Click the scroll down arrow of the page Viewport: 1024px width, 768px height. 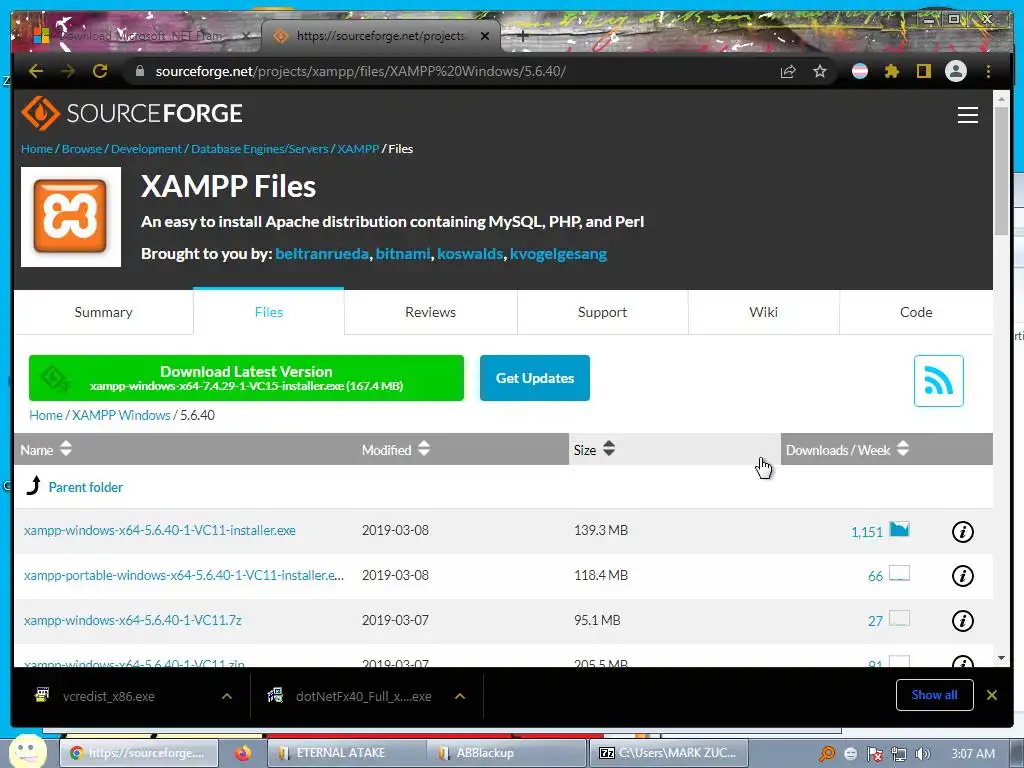coord(1001,658)
